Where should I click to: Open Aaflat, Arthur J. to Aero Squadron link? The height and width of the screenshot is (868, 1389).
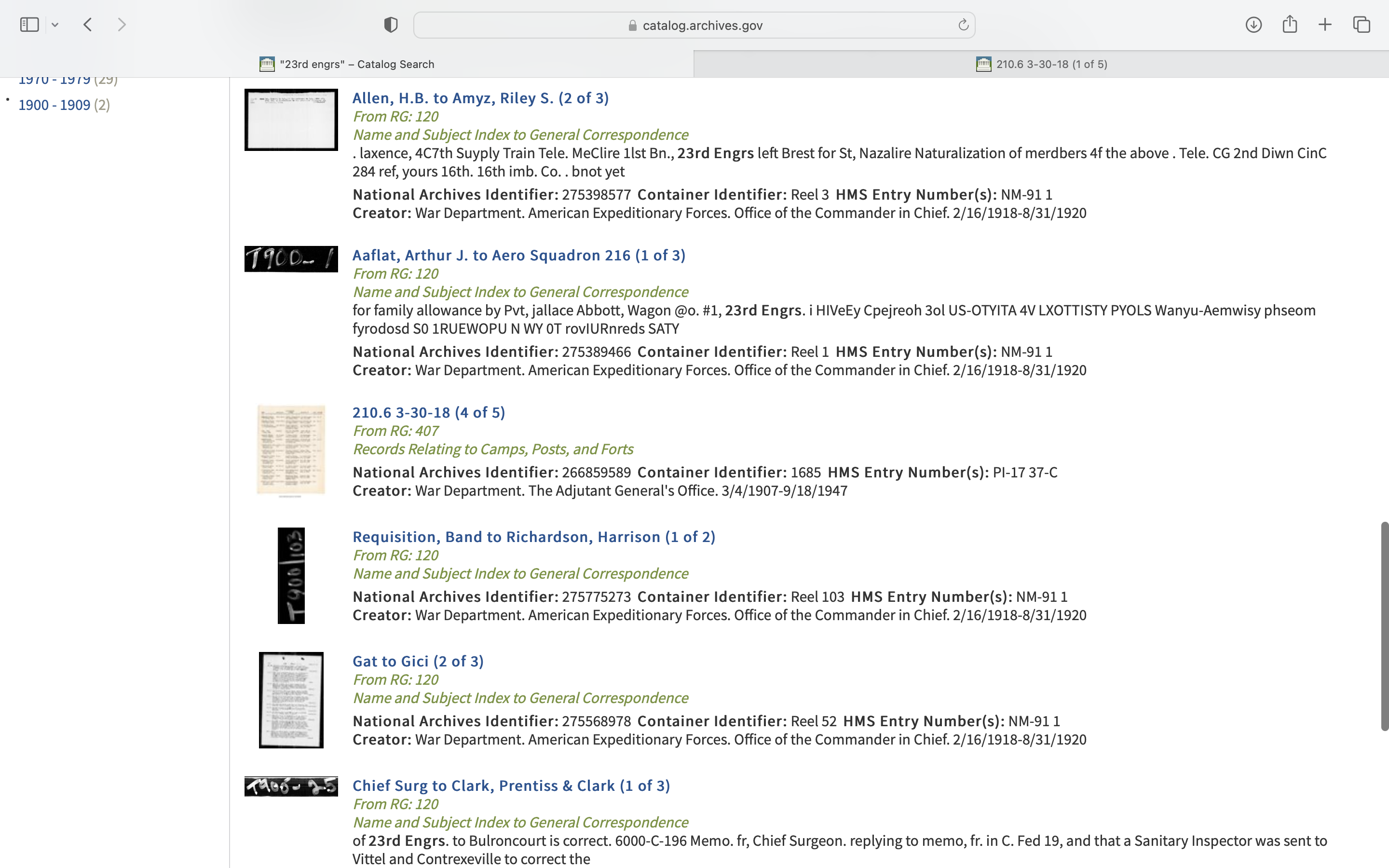point(518,256)
